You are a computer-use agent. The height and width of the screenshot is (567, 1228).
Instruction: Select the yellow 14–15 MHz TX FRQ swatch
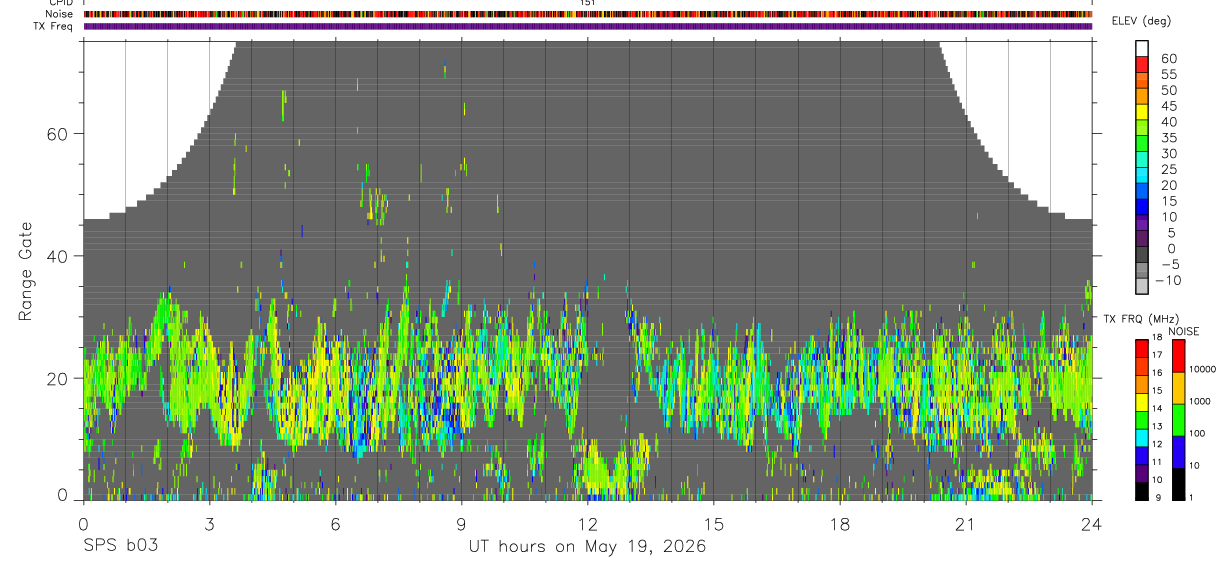point(1143,401)
